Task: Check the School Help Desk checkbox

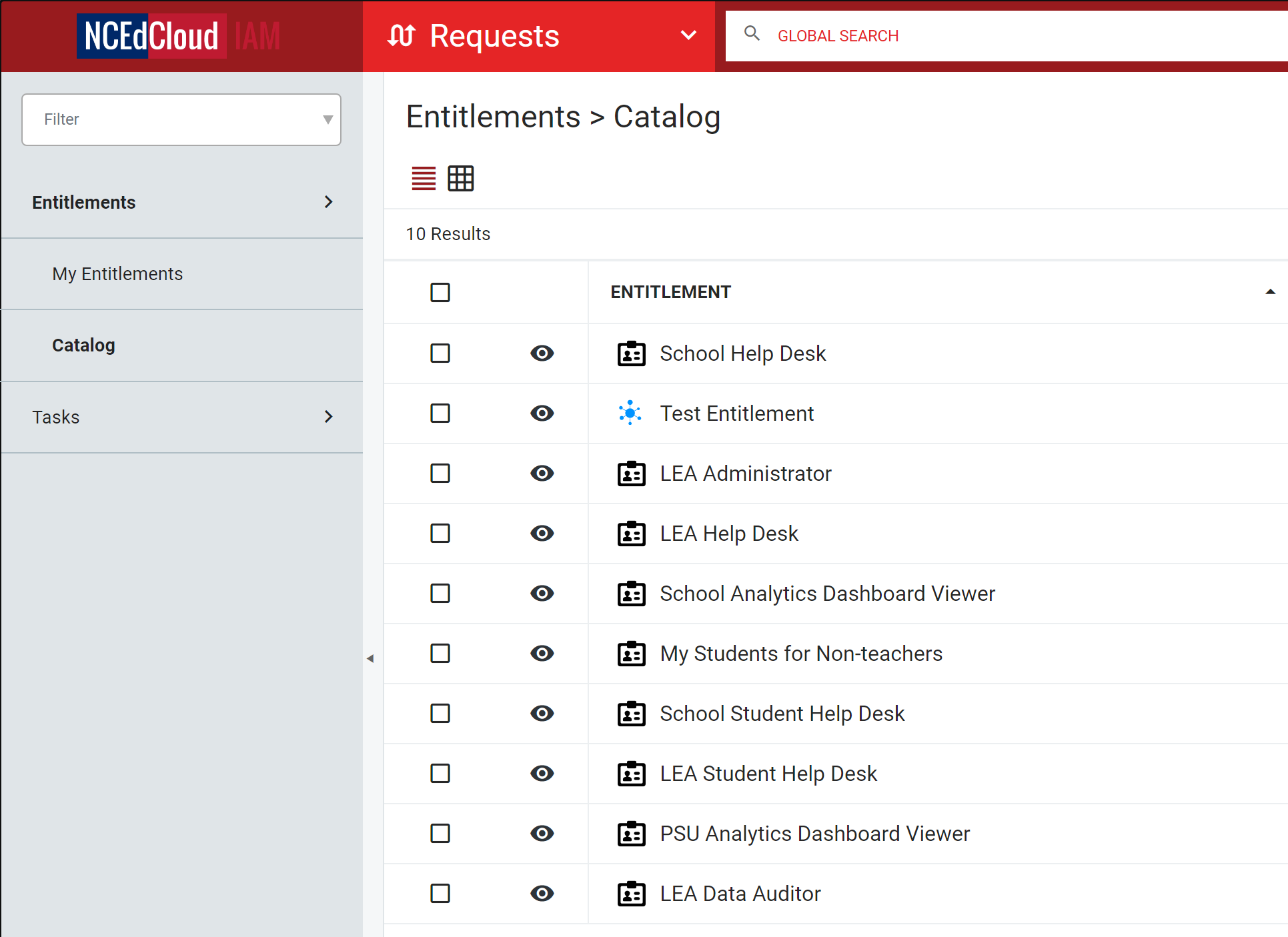Action: pos(440,353)
